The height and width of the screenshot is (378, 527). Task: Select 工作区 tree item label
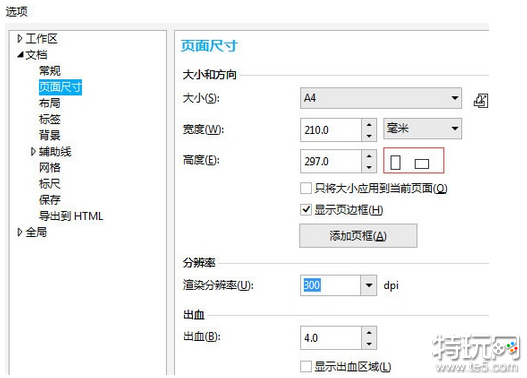click(42, 39)
